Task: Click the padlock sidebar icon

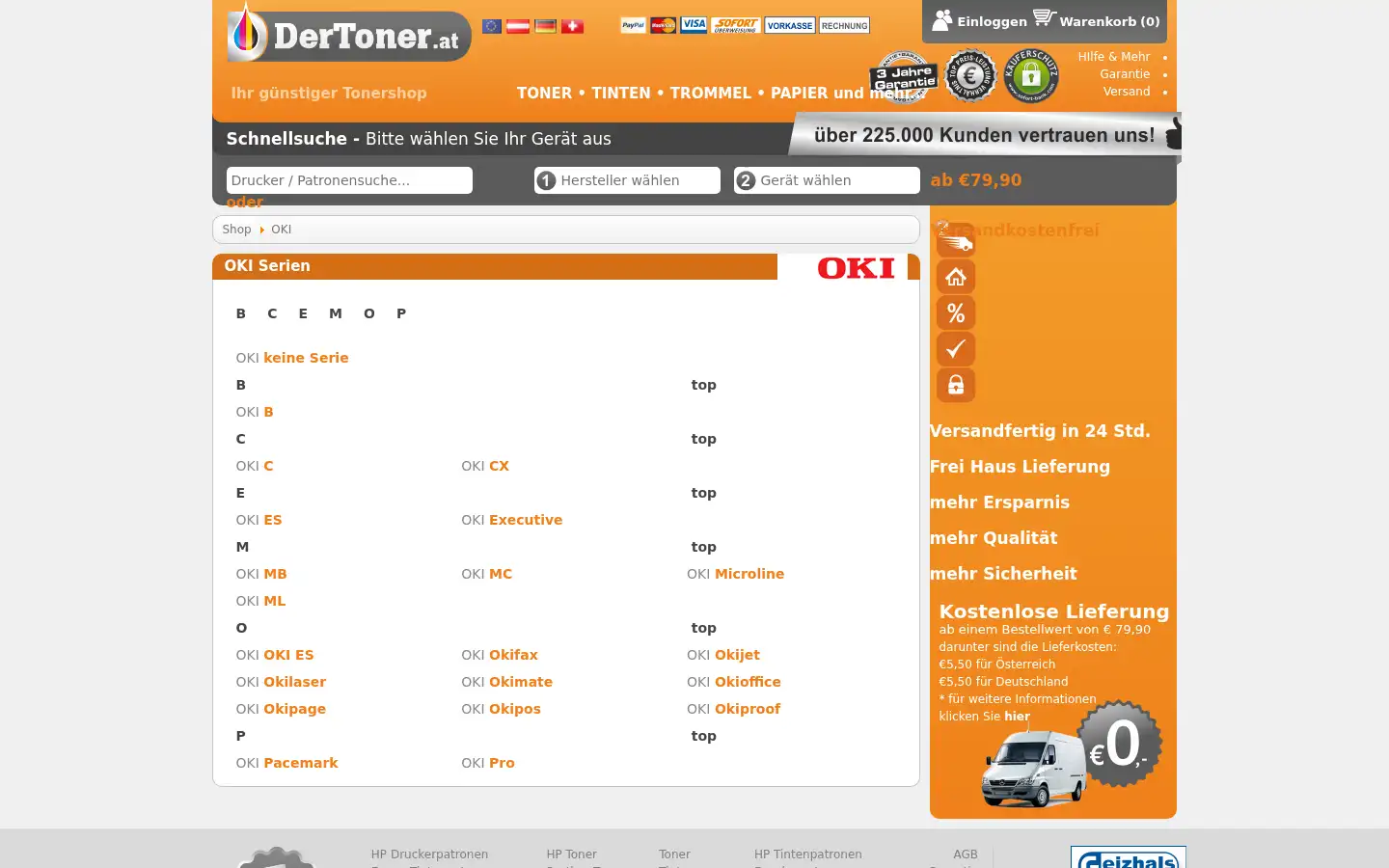Action: click(x=956, y=385)
